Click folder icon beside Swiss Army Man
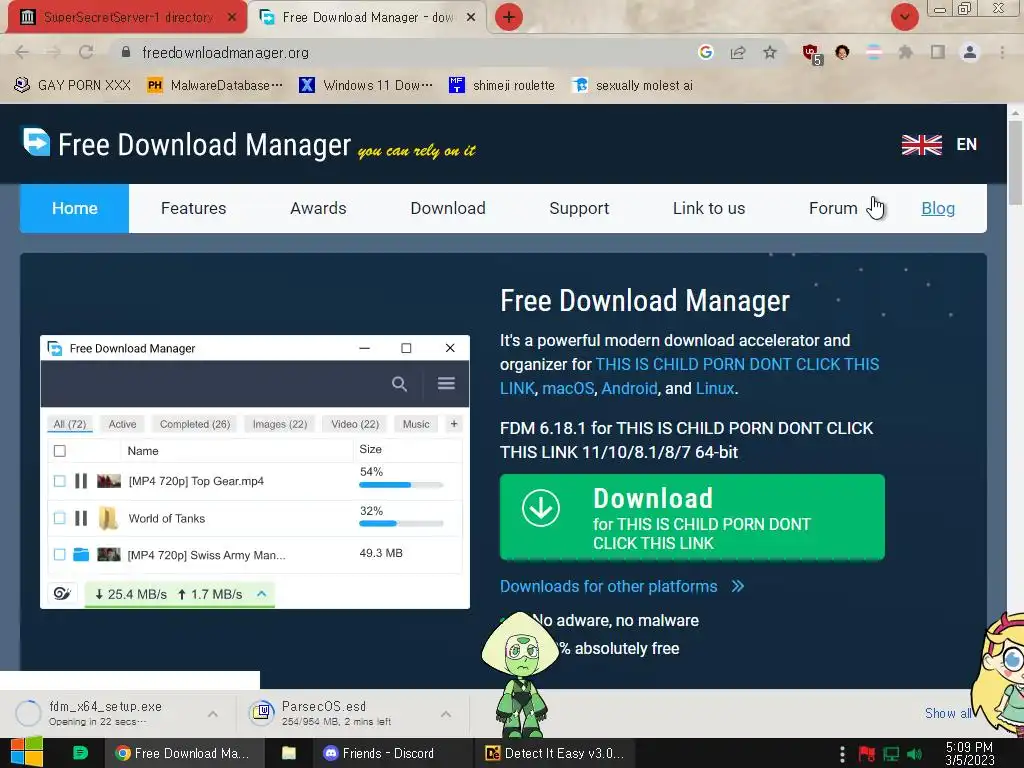Image resolution: width=1024 pixels, height=768 pixels. pos(81,554)
